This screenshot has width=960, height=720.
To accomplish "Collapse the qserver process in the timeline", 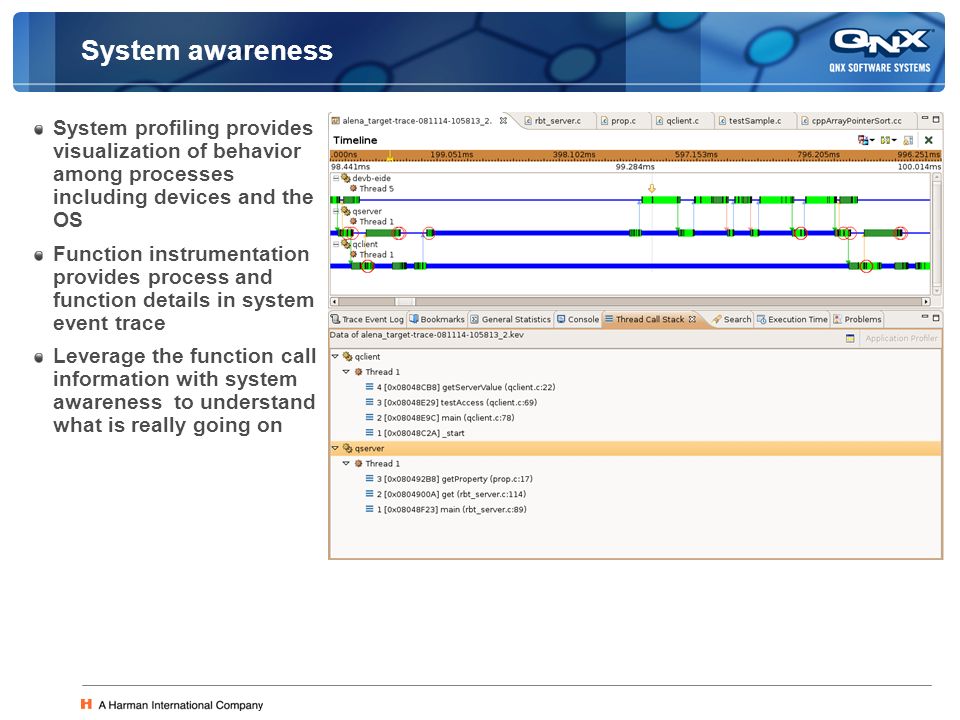I will (x=336, y=211).
